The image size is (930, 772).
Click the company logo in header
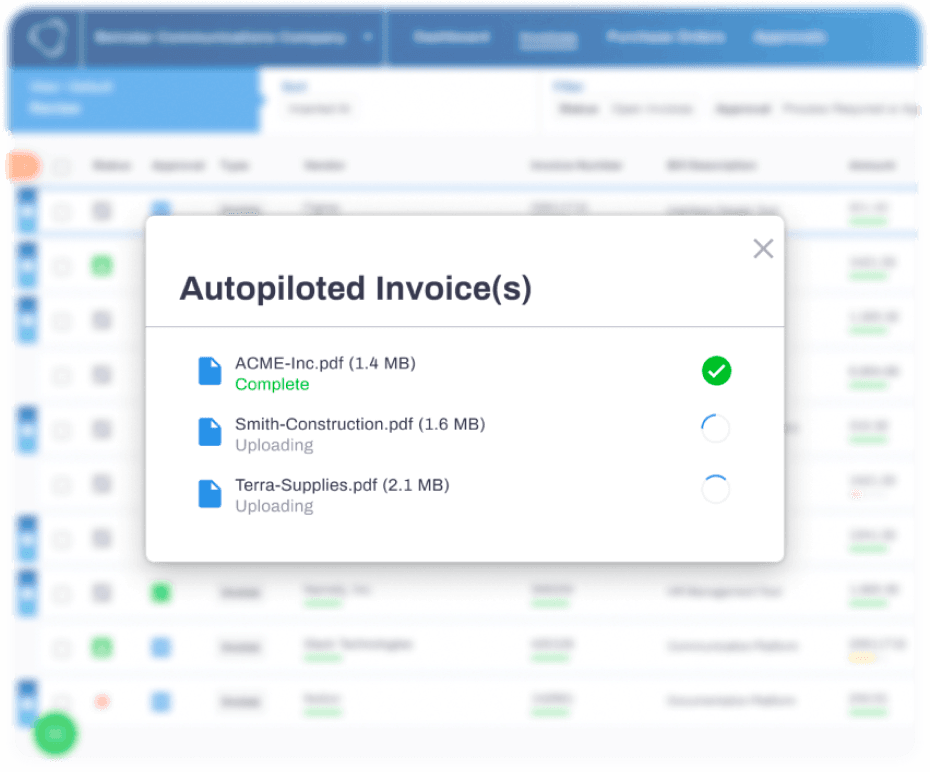point(43,38)
